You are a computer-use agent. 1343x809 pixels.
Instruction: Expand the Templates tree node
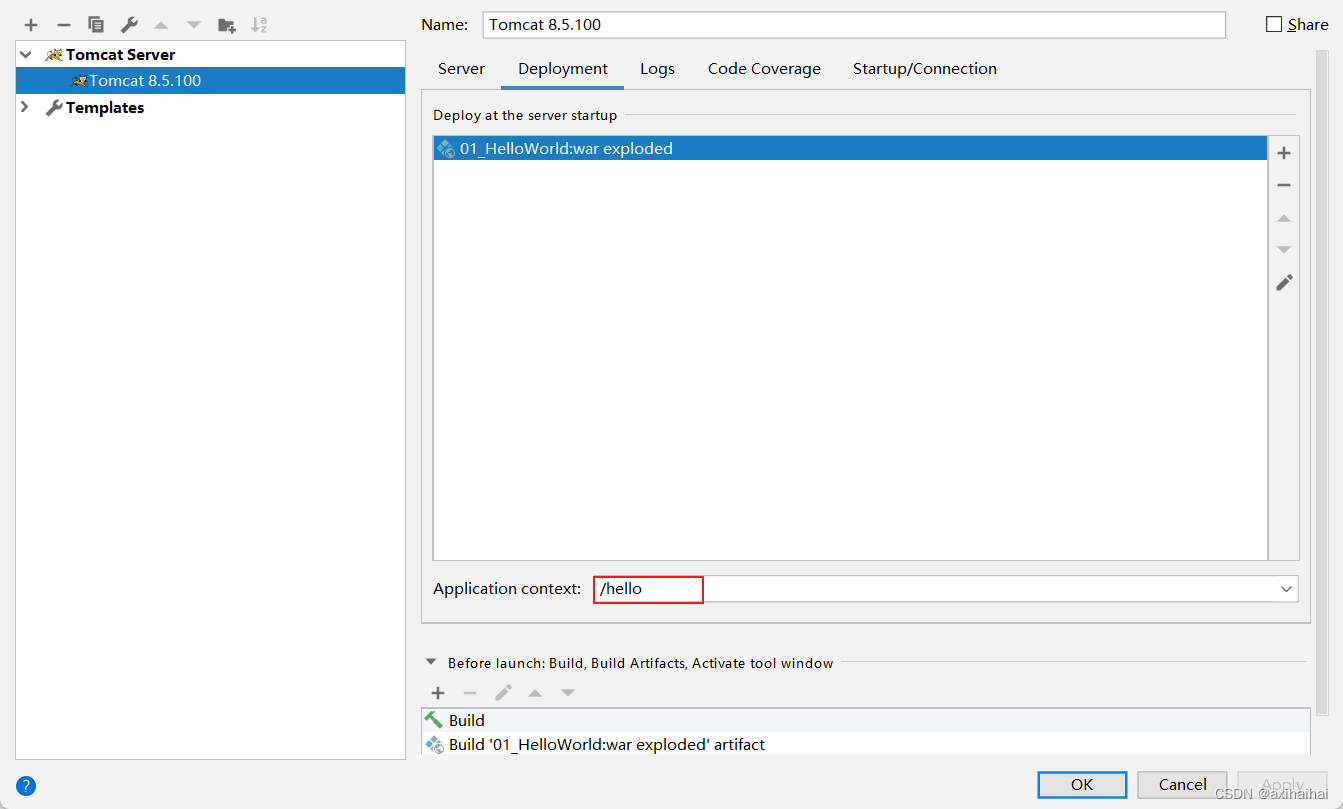click(x=25, y=107)
